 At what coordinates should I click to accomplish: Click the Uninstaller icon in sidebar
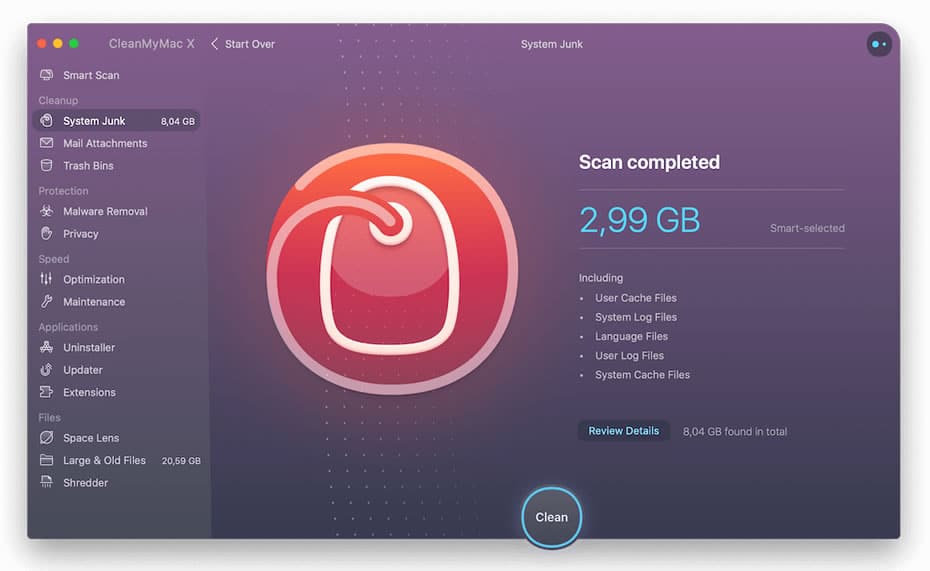[46, 347]
